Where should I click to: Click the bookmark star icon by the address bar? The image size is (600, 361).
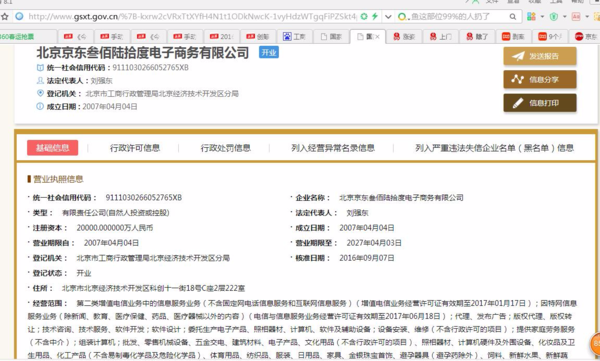pyautogui.click(x=5, y=16)
